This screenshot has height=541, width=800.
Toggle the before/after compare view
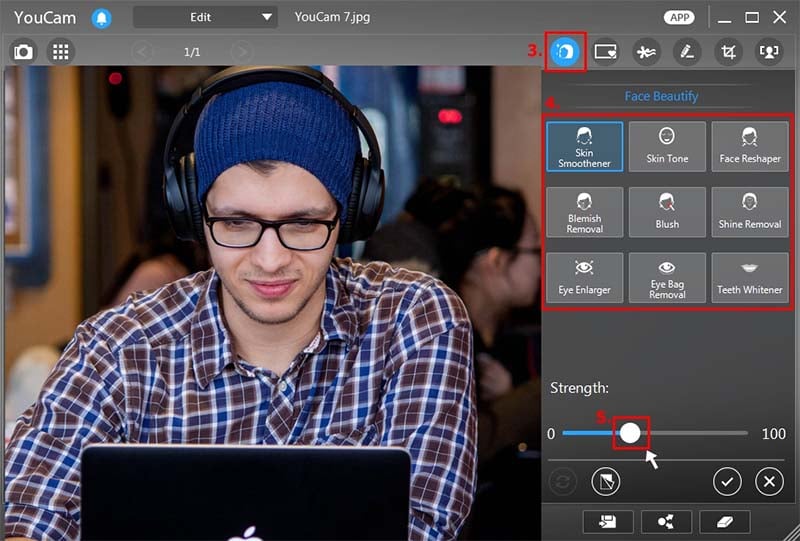(605, 482)
